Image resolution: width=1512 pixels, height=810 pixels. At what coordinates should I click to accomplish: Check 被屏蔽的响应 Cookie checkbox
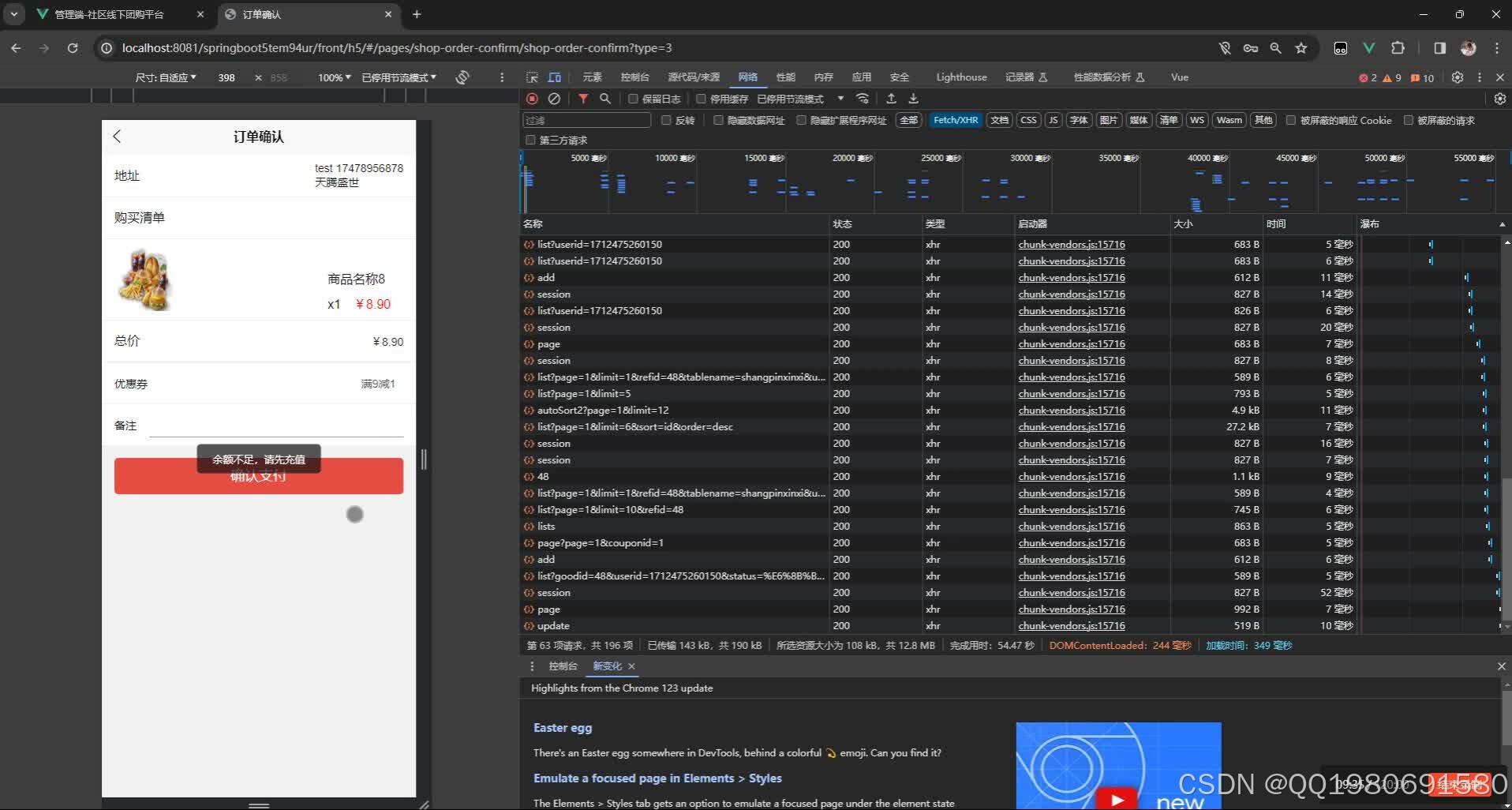[1291, 120]
